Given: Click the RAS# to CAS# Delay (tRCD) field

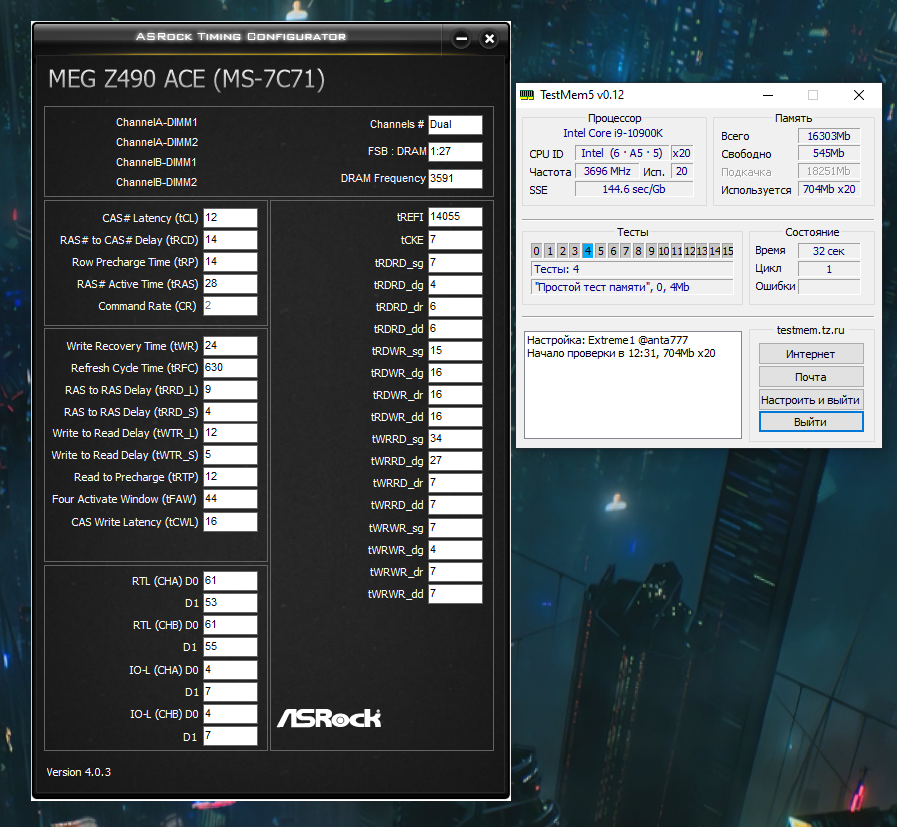Looking at the screenshot, I should [231, 240].
